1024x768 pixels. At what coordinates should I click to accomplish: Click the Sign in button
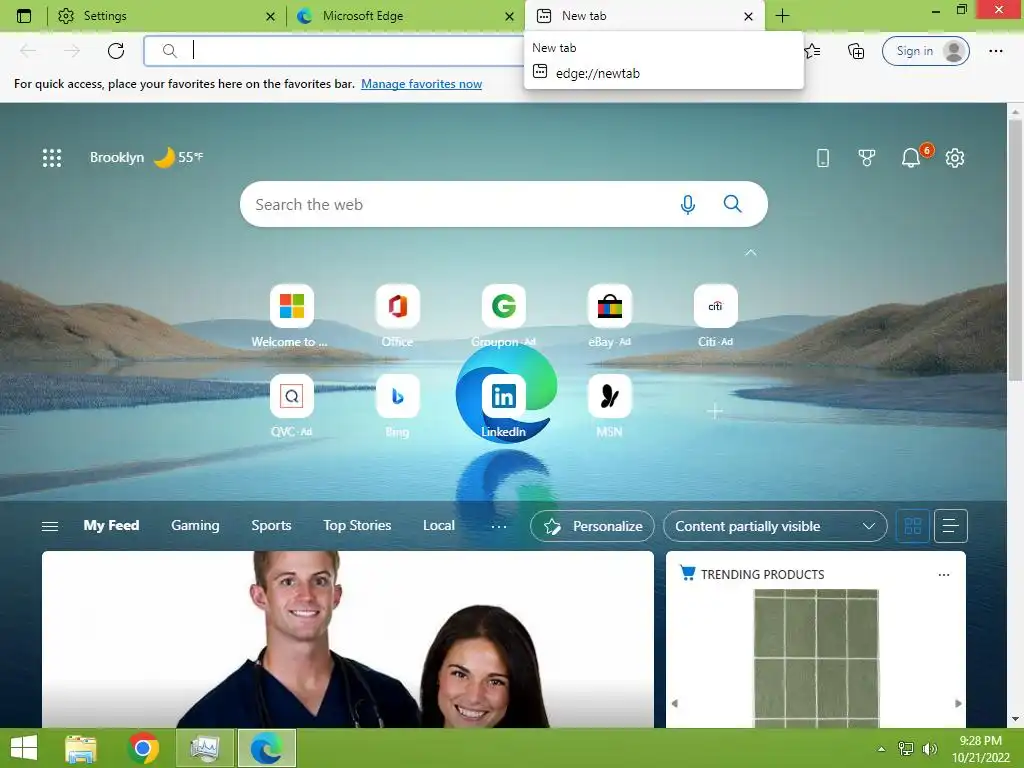point(925,51)
